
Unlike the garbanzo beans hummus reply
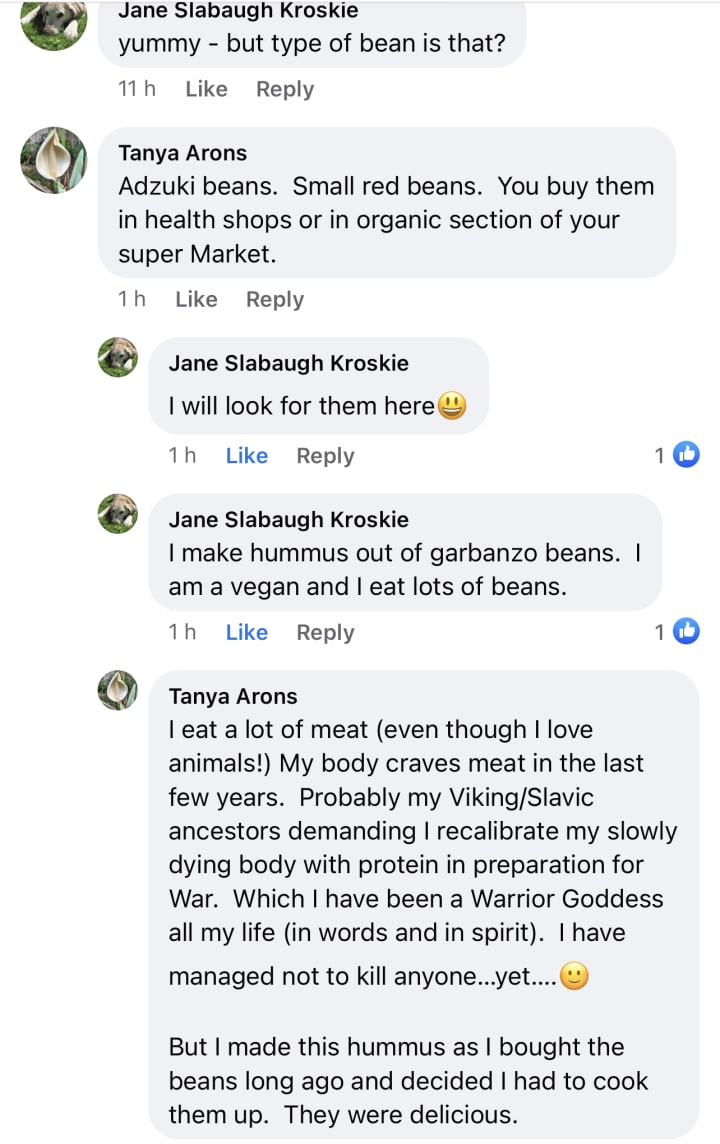(x=246, y=633)
